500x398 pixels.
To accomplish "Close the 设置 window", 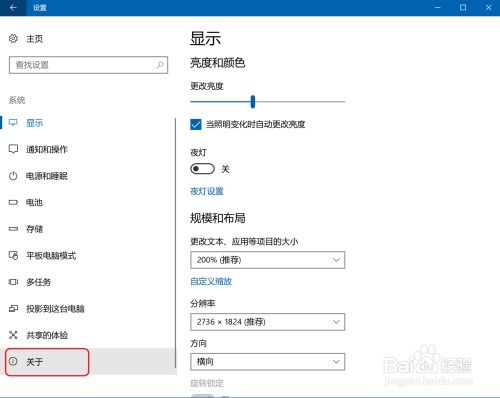I will coord(488,7).
